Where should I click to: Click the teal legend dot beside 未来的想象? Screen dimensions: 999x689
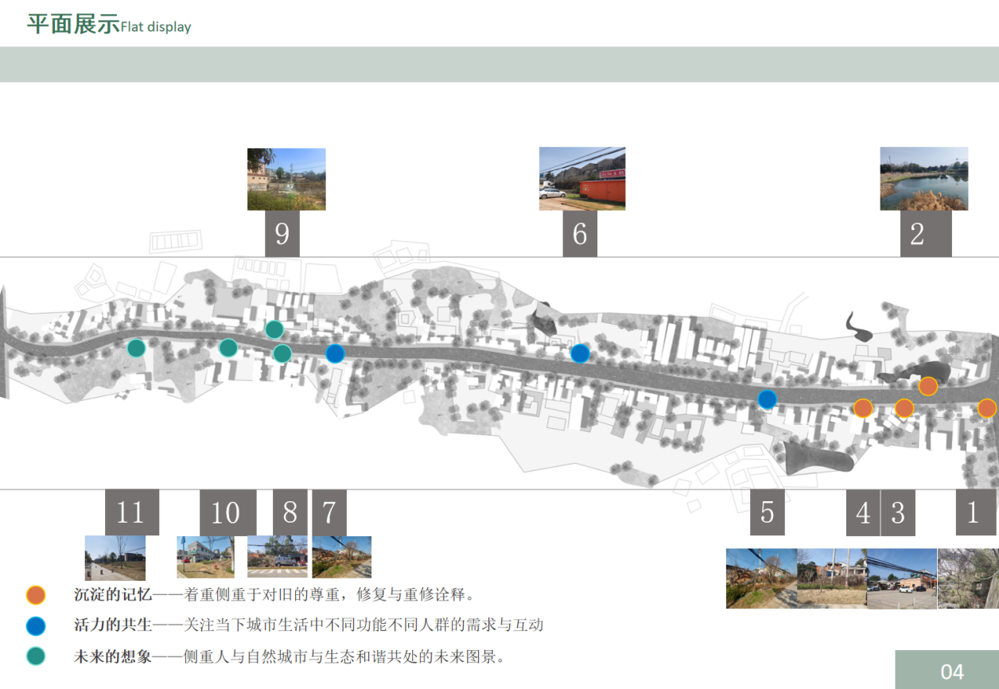tap(36, 656)
